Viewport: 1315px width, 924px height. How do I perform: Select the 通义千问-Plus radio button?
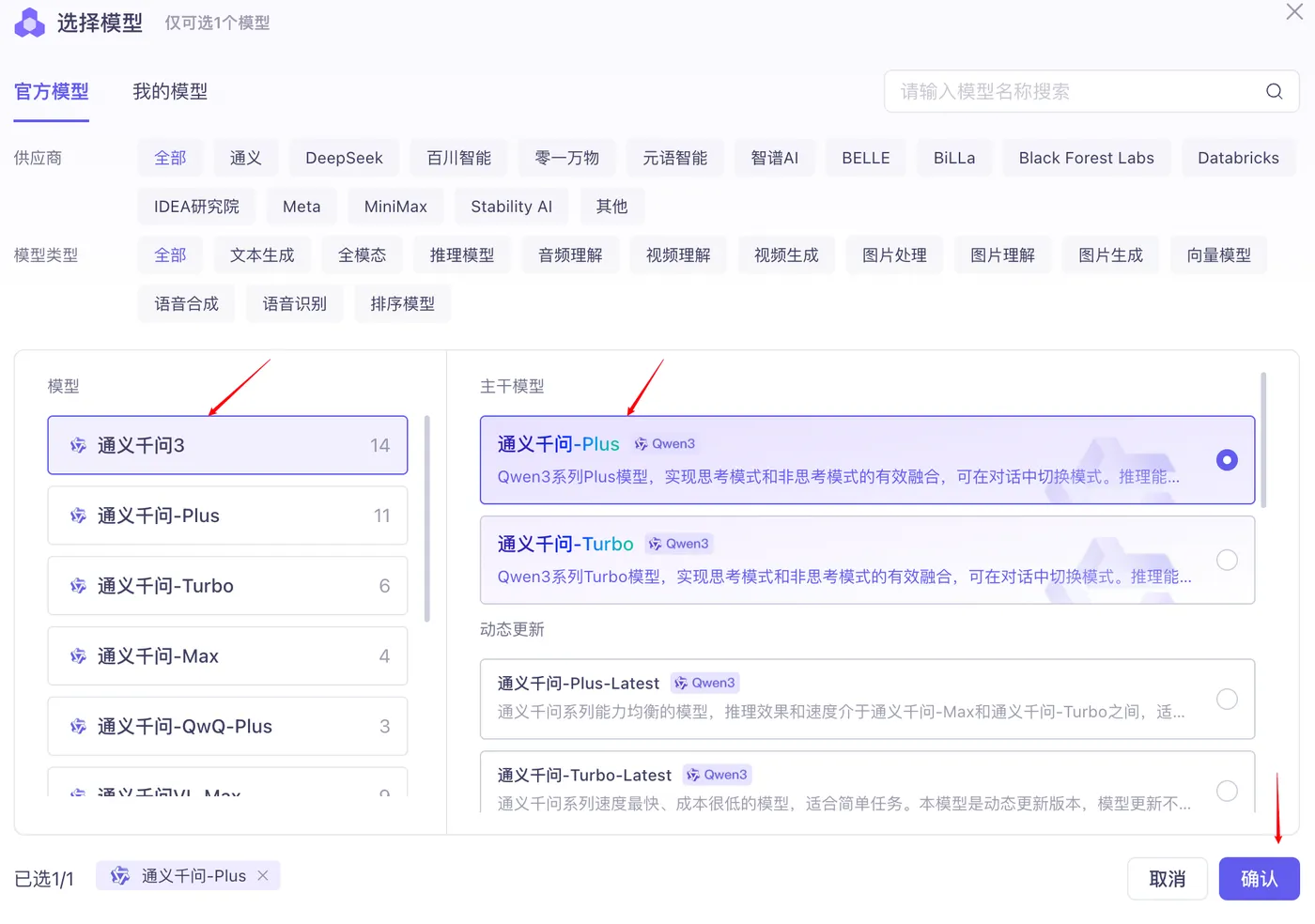tap(1227, 460)
